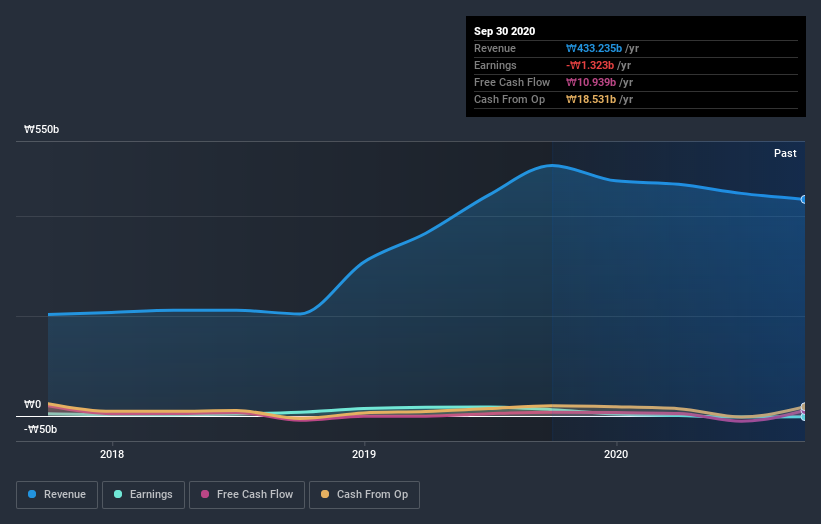821x524 pixels.
Task: Click the blue Revenue legend dot
Action: pos(32,494)
